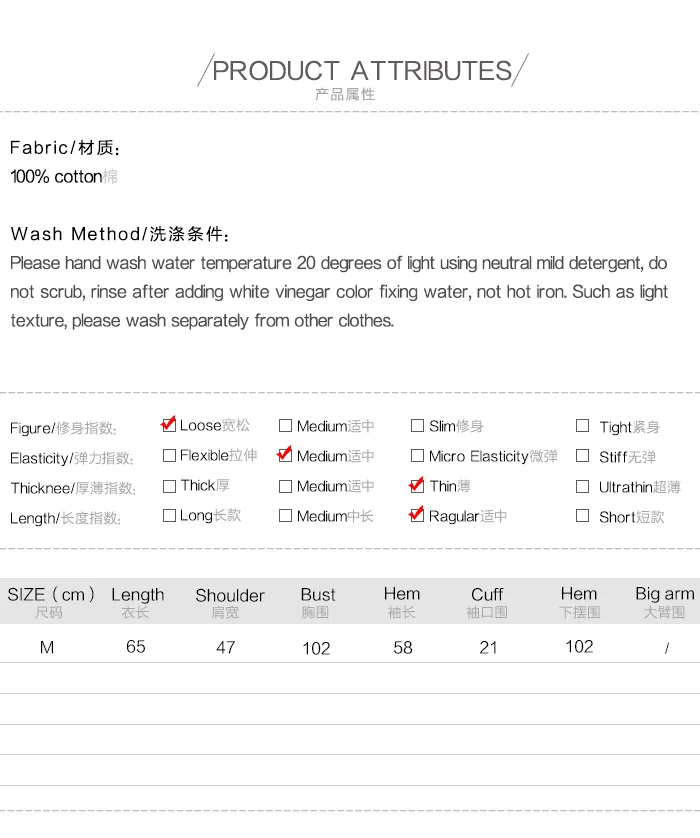Click the Bust column header
700x838 pixels.
click(318, 602)
